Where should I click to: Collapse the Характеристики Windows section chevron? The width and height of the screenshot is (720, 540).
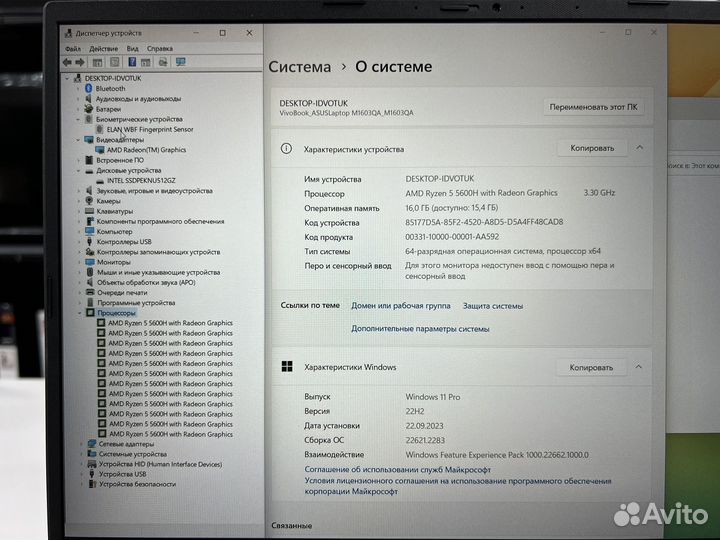[x=639, y=367]
